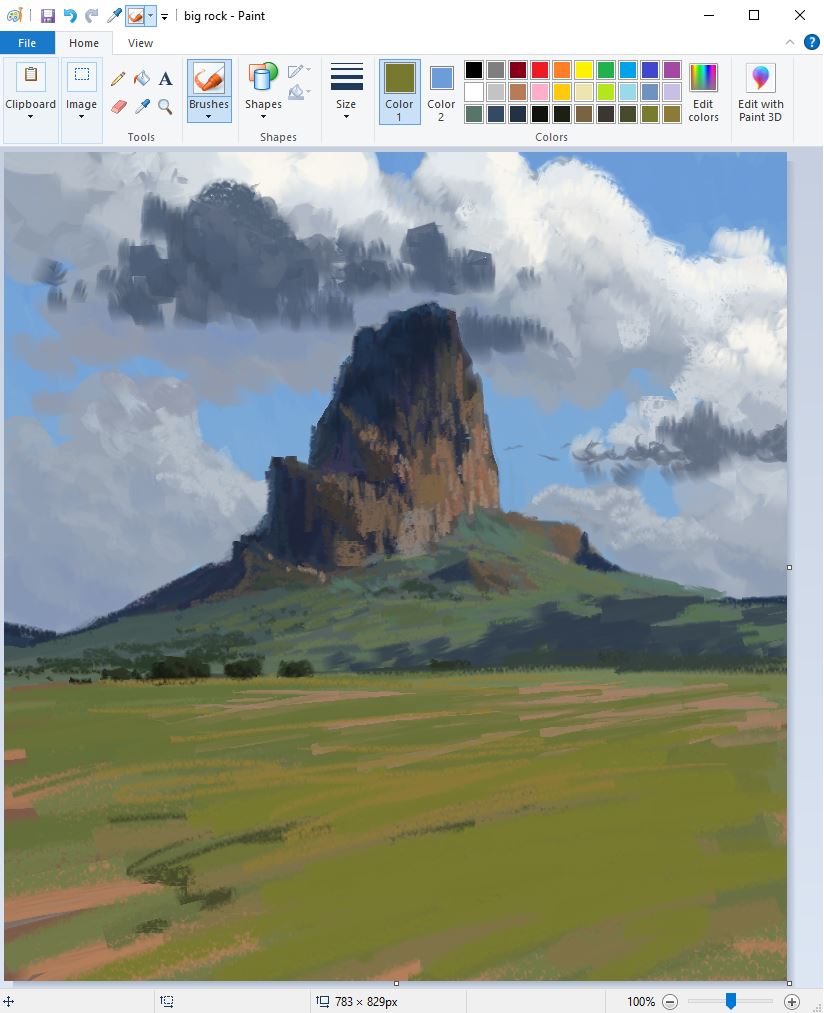The height and width of the screenshot is (1013, 824).
Task: Select the Magnifier tool
Action: click(165, 107)
